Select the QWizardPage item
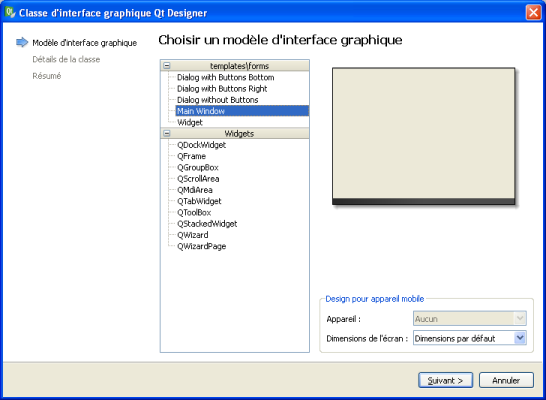The image size is (546, 400). 202,246
